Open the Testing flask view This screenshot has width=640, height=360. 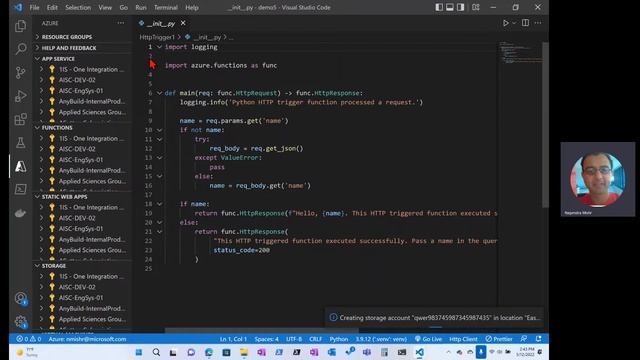(x=20, y=142)
